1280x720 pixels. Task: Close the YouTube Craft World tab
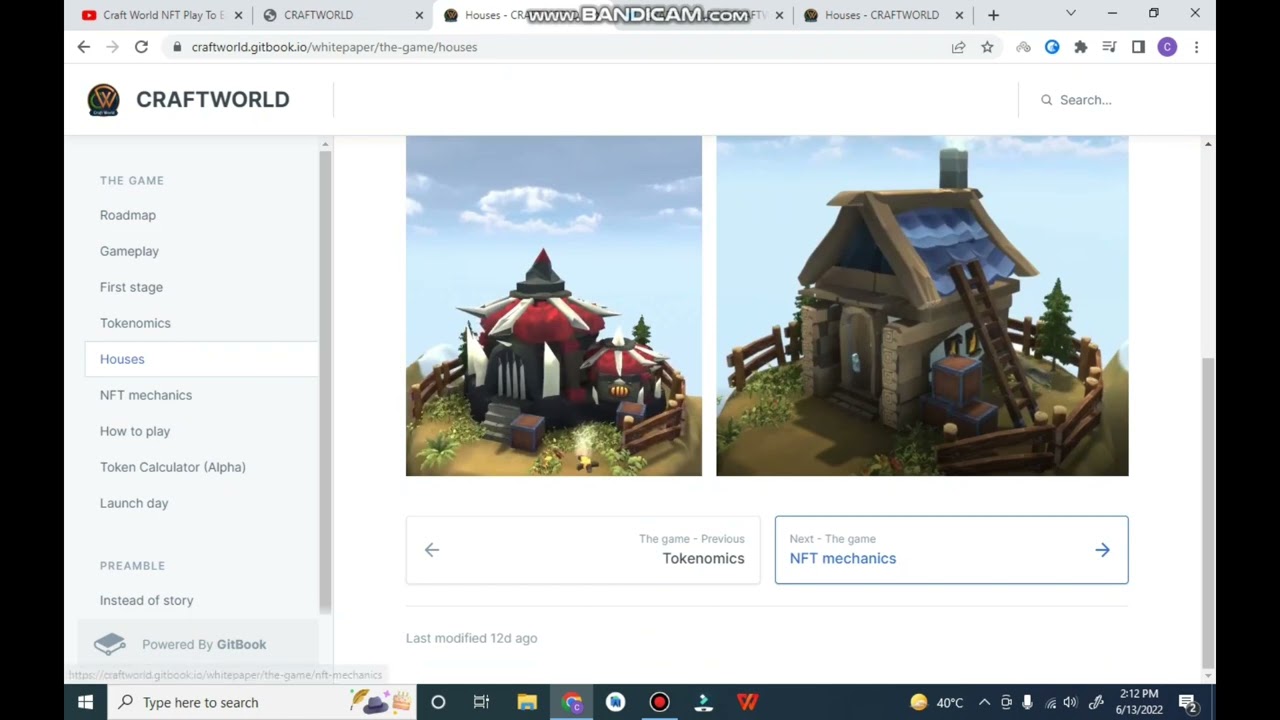(x=238, y=15)
